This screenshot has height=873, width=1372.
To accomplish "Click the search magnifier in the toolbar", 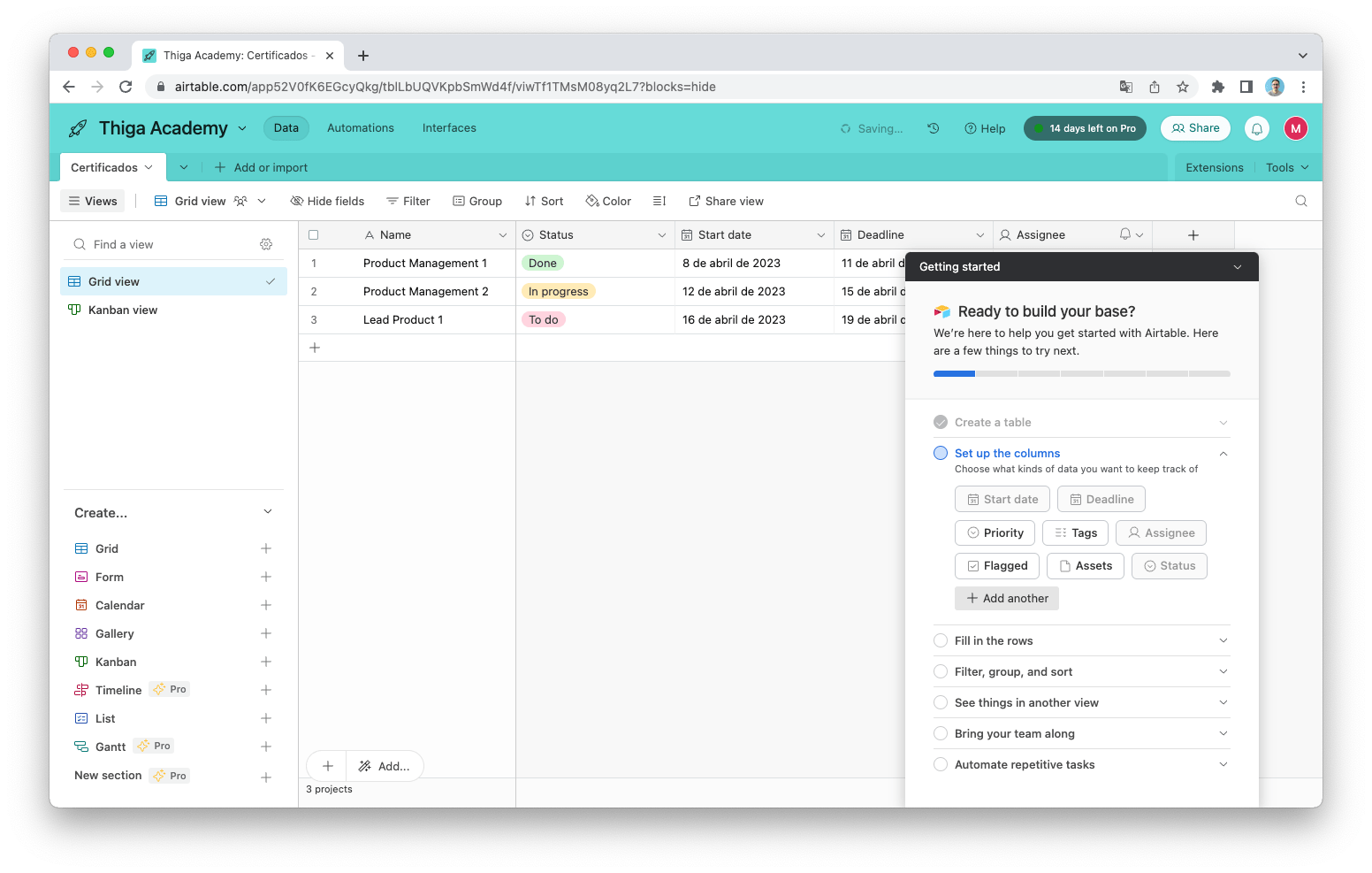I will (x=1300, y=201).
